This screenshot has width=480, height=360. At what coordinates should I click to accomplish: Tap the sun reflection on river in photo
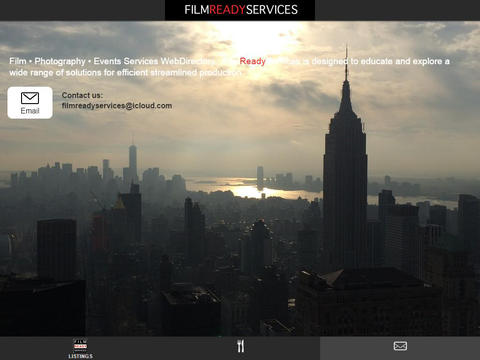[x=247, y=192]
